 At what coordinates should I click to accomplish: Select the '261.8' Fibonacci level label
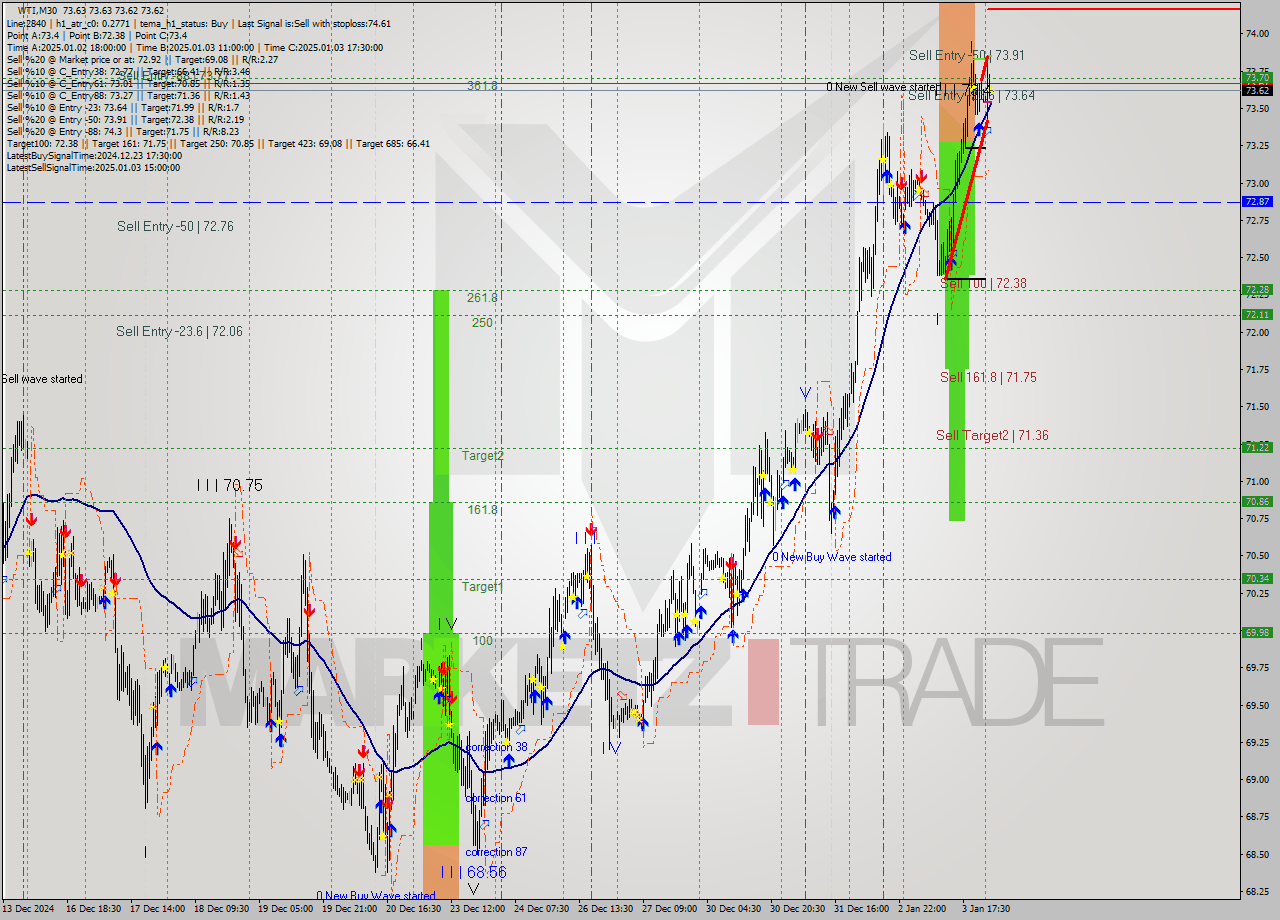click(481, 298)
